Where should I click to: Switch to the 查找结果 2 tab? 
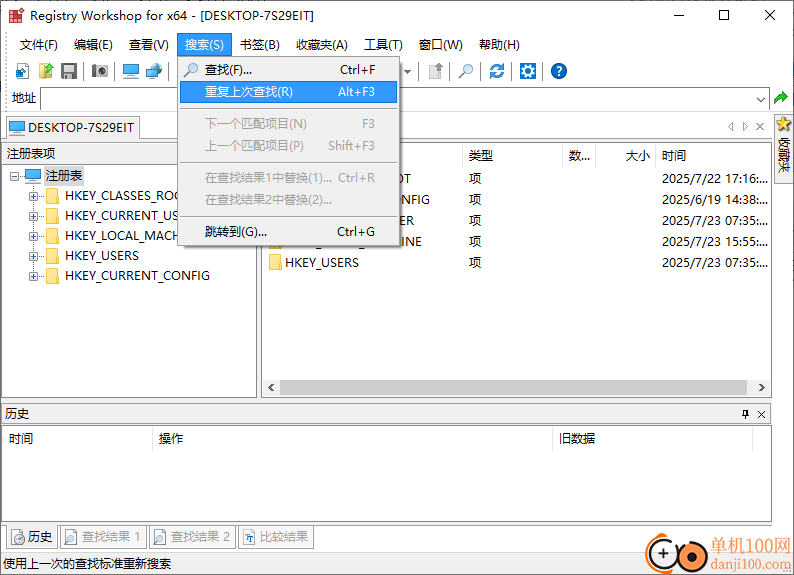point(192,537)
